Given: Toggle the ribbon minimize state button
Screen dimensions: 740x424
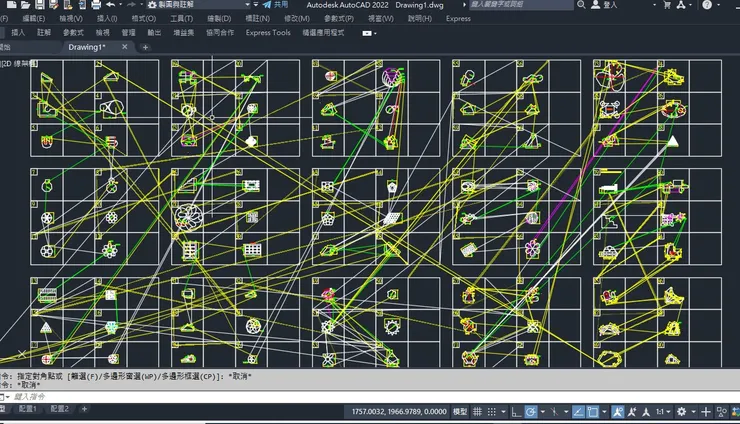Looking at the screenshot, I should click(x=367, y=33).
